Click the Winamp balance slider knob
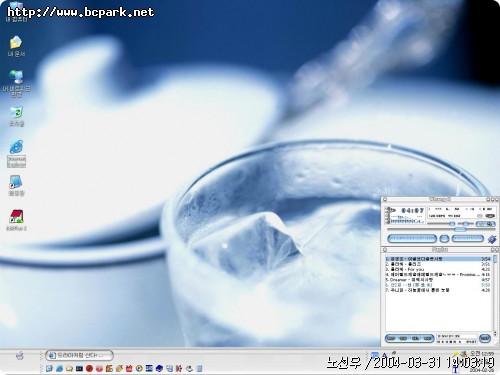 click(x=466, y=224)
